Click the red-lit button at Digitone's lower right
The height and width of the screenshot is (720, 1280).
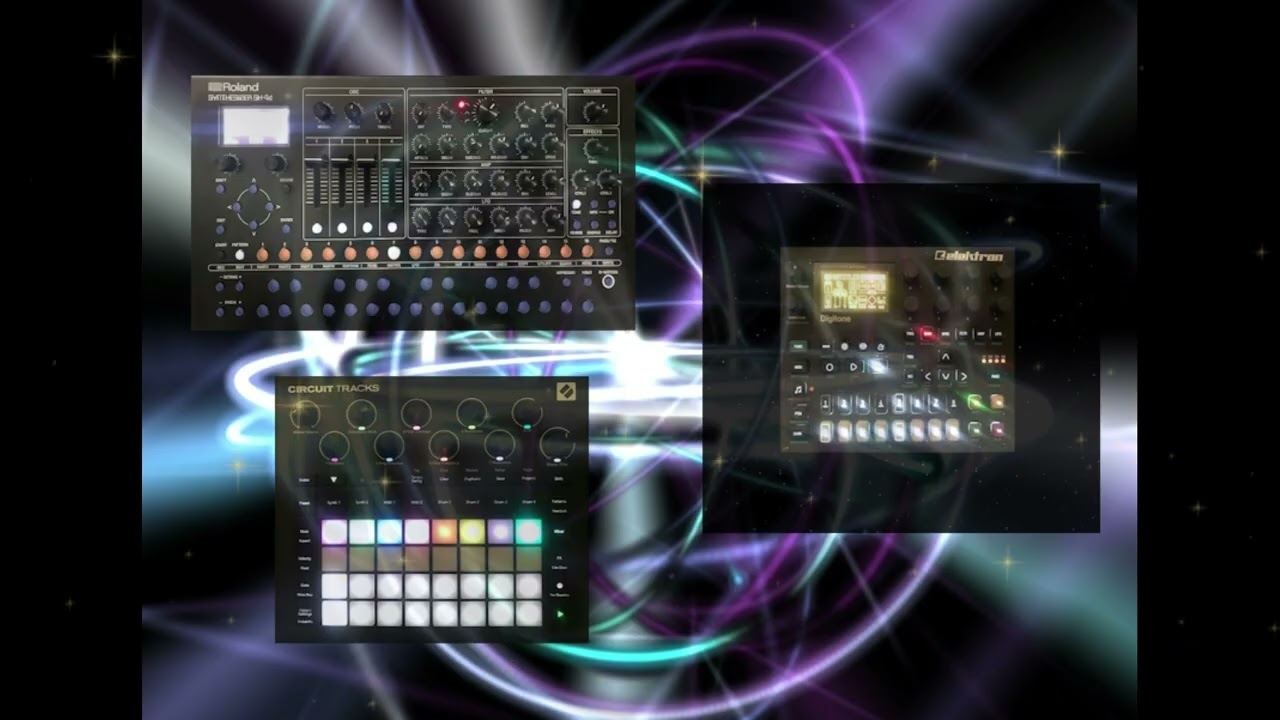[x=997, y=429]
